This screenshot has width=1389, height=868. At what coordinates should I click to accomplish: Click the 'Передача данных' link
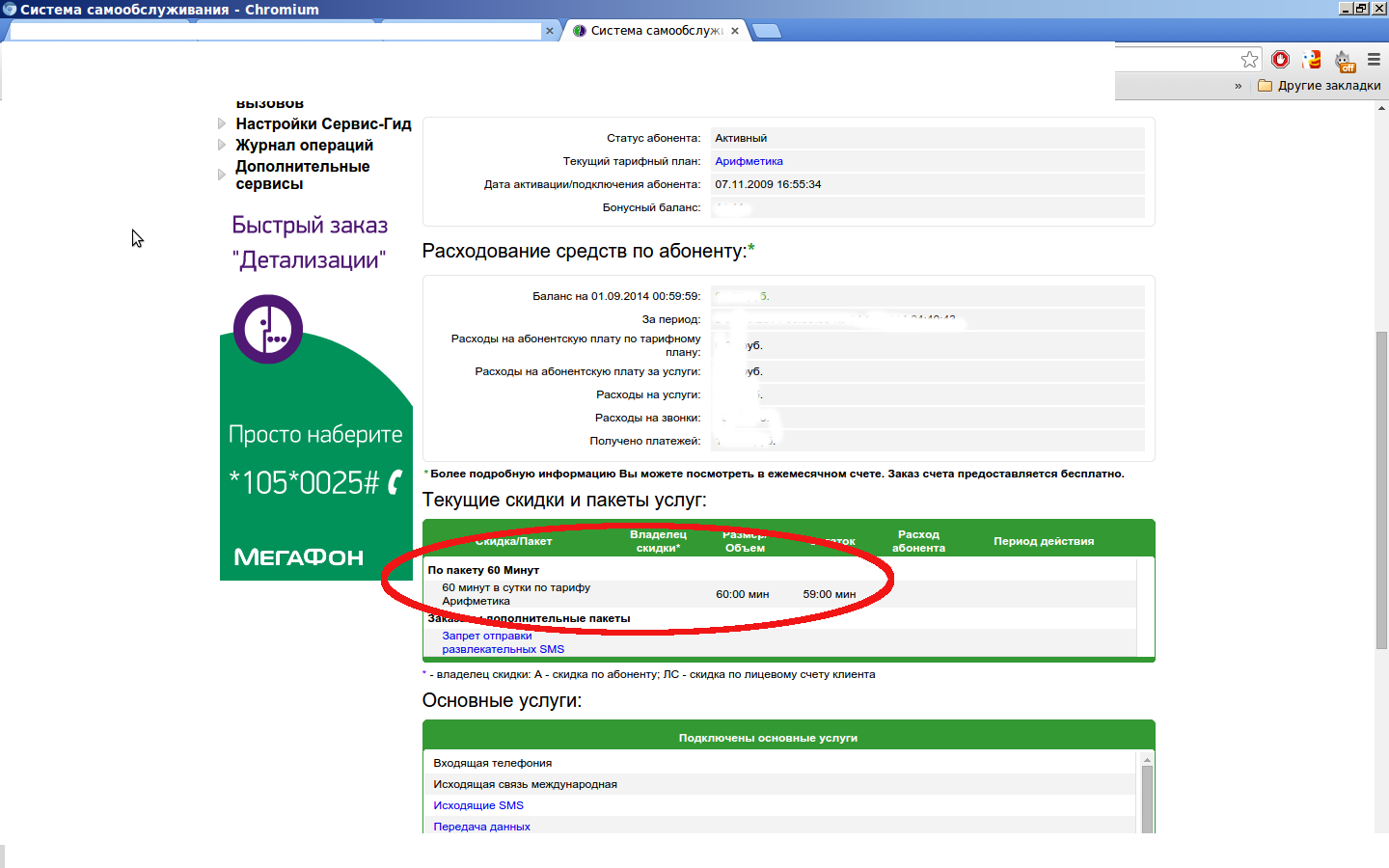481,827
